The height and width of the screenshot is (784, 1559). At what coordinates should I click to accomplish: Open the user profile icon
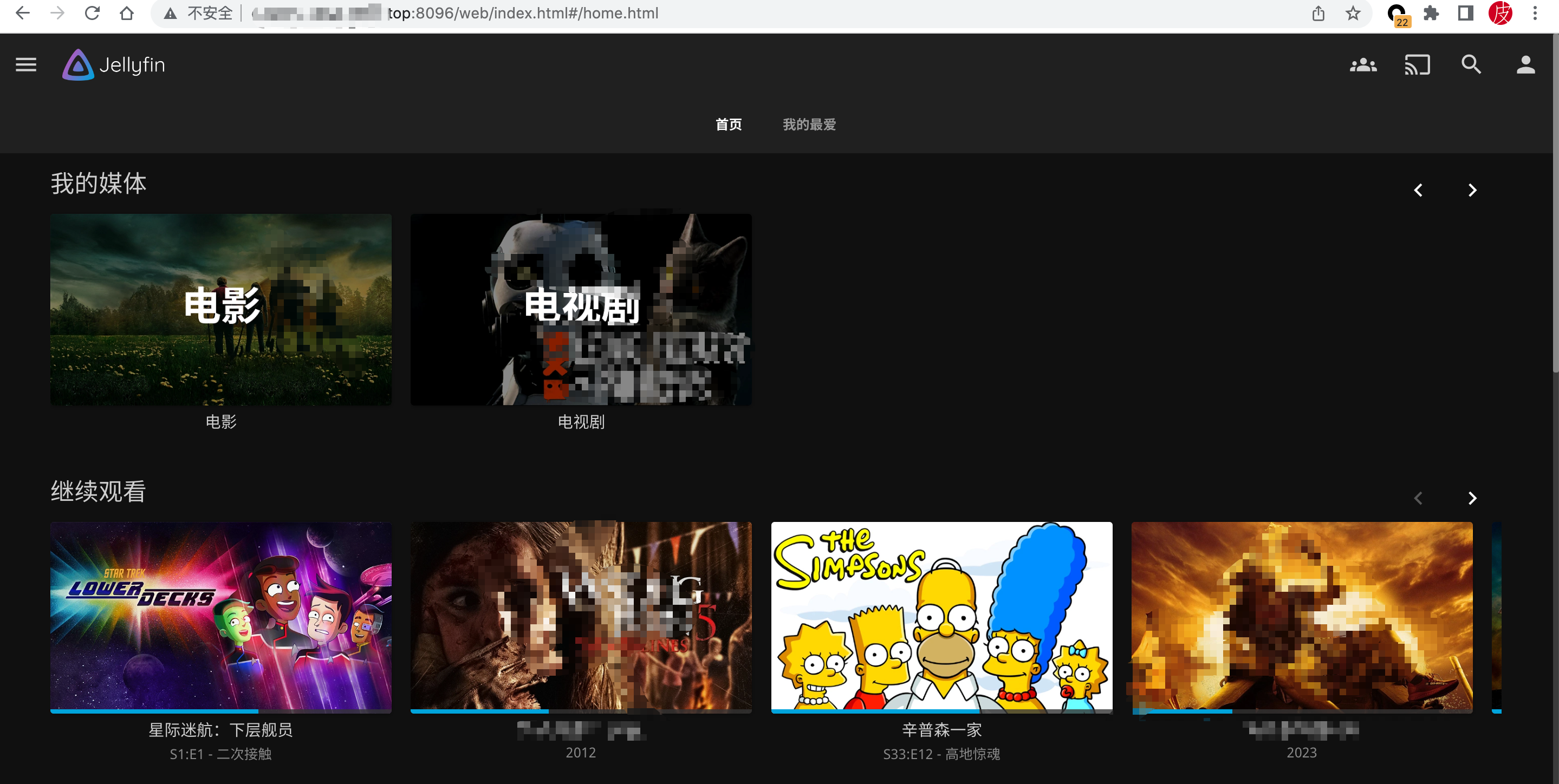coord(1525,65)
